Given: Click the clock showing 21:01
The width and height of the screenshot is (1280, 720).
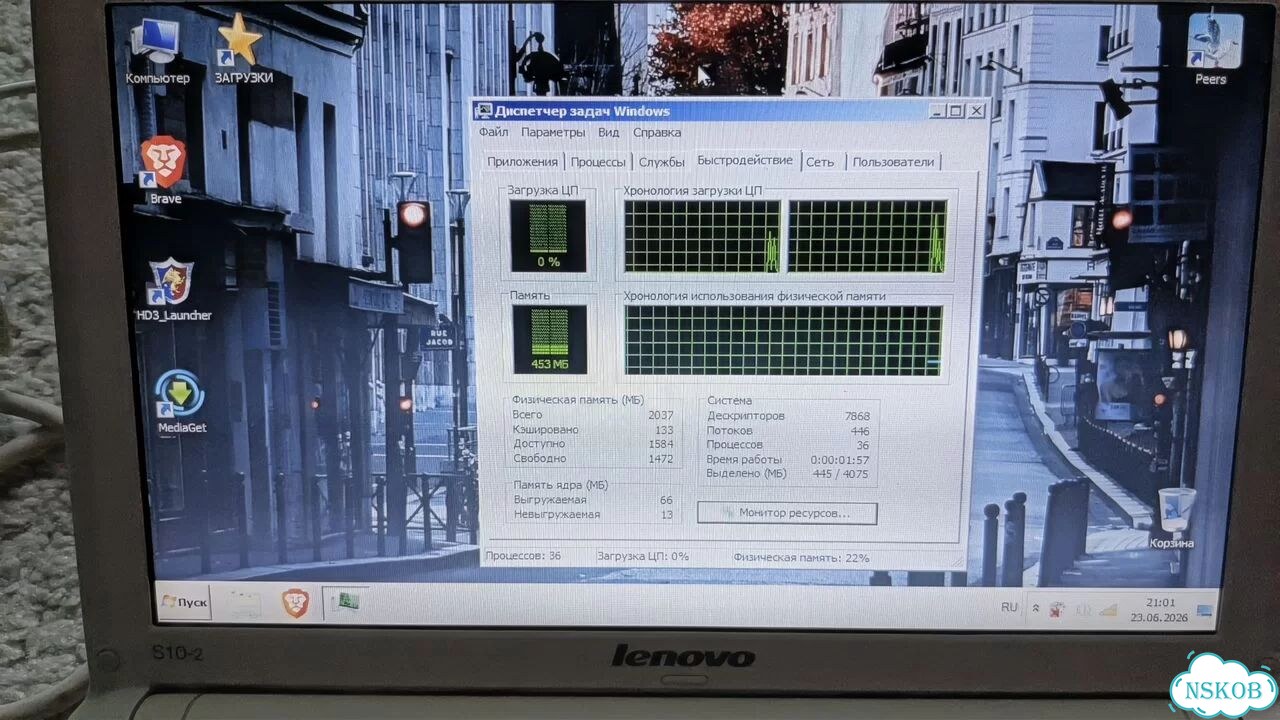Looking at the screenshot, I should [1159, 609].
